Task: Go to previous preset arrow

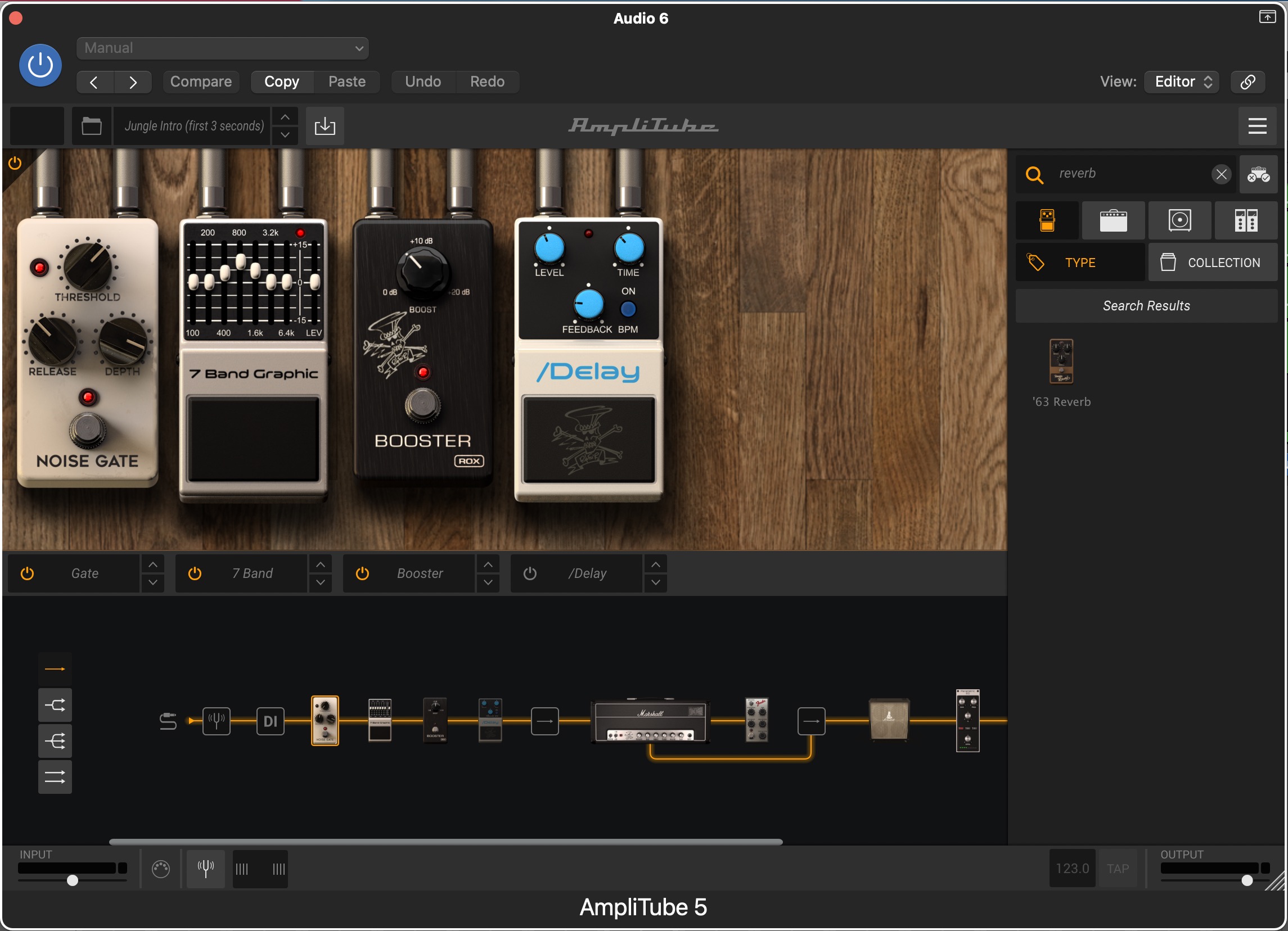Action: pos(95,82)
